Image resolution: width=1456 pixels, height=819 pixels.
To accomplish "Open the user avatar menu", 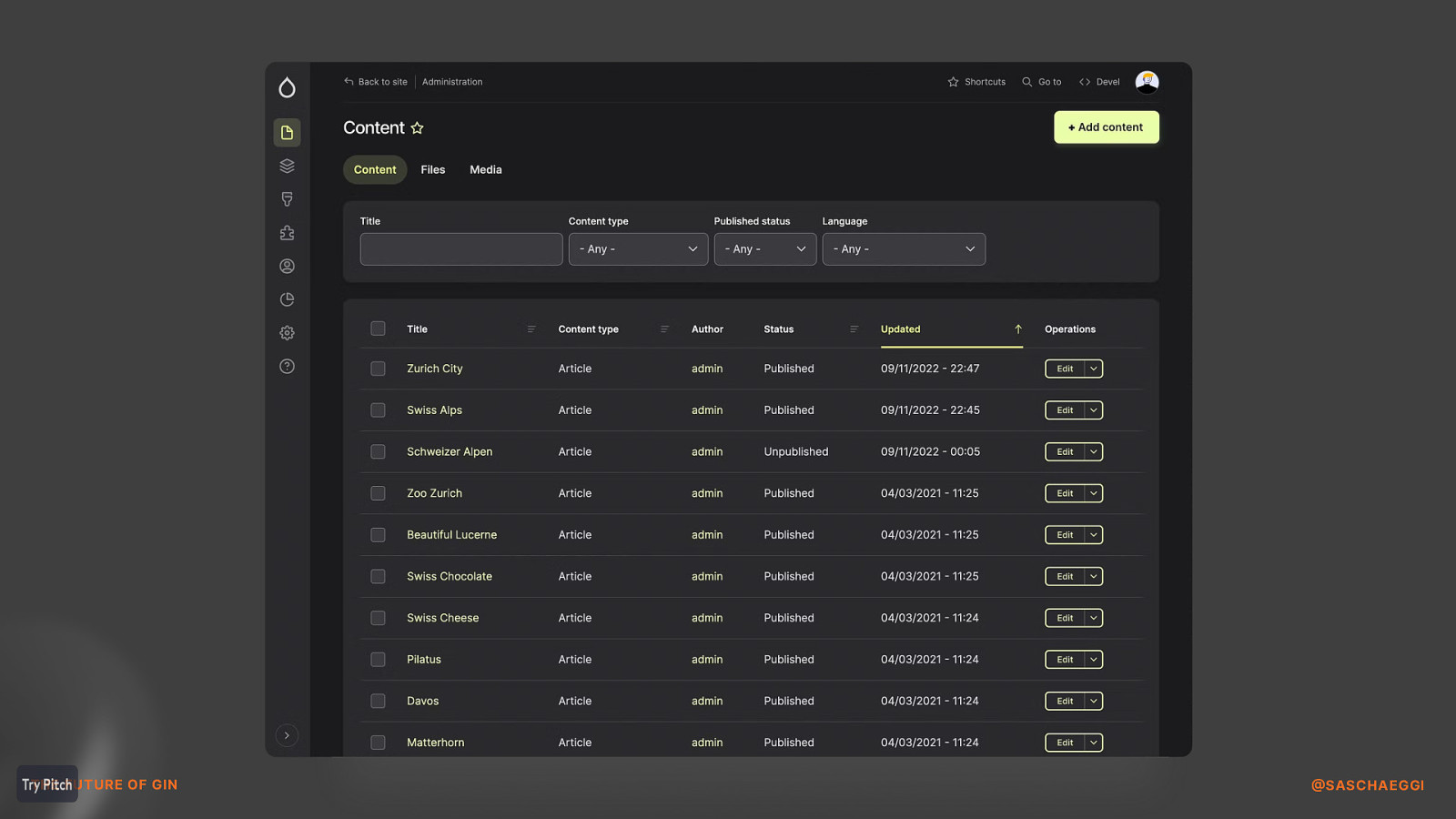I will (1147, 82).
